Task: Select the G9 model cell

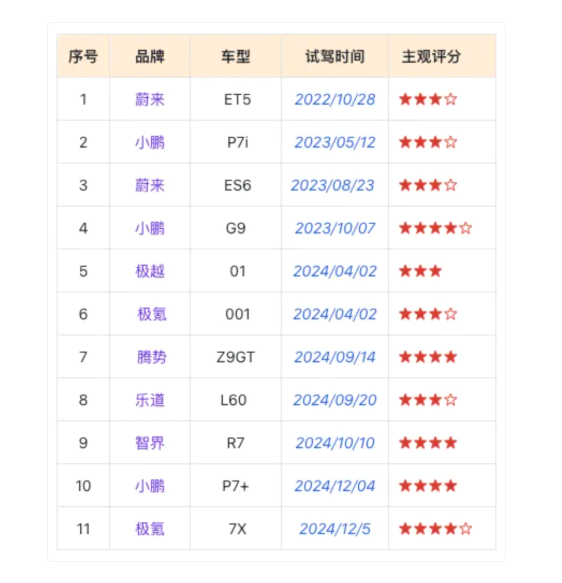Action: click(x=236, y=228)
